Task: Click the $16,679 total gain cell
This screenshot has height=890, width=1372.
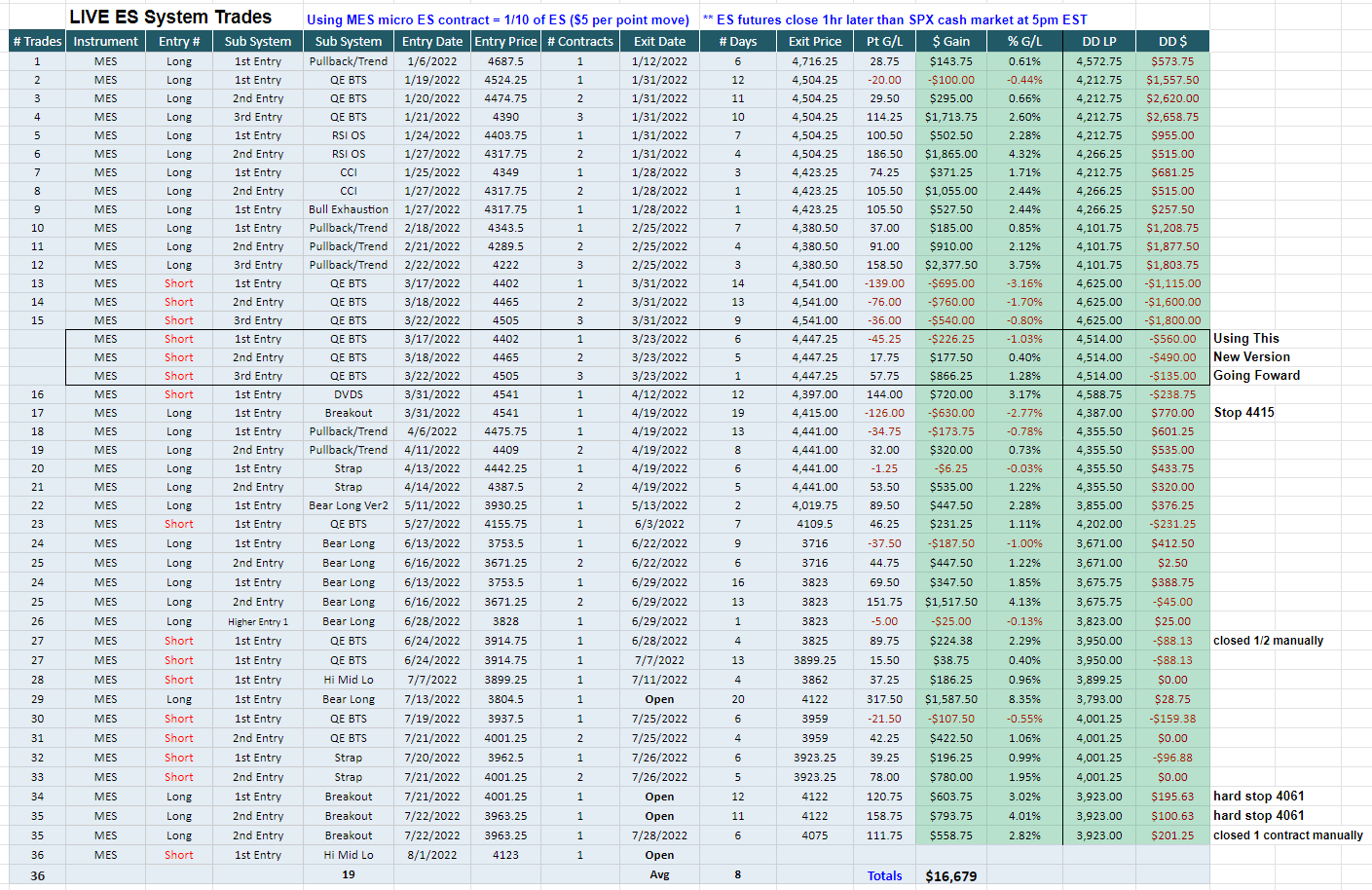Action: pos(950,876)
